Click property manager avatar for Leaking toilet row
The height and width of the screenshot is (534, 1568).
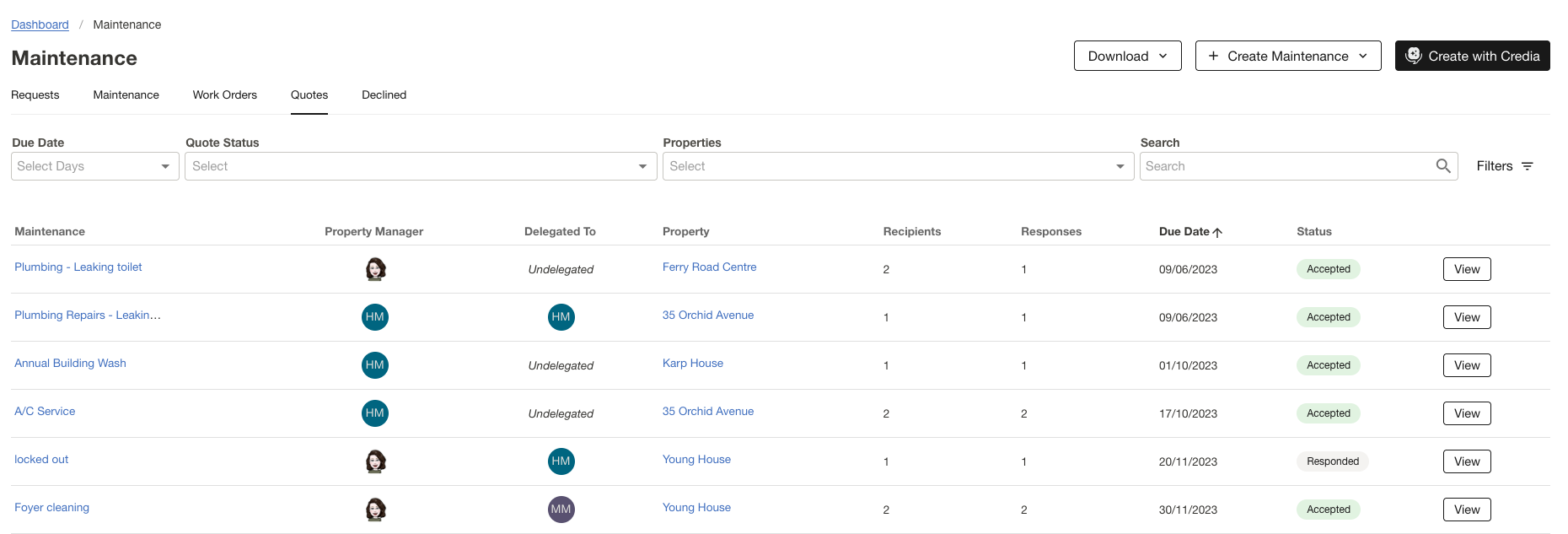[x=375, y=269]
